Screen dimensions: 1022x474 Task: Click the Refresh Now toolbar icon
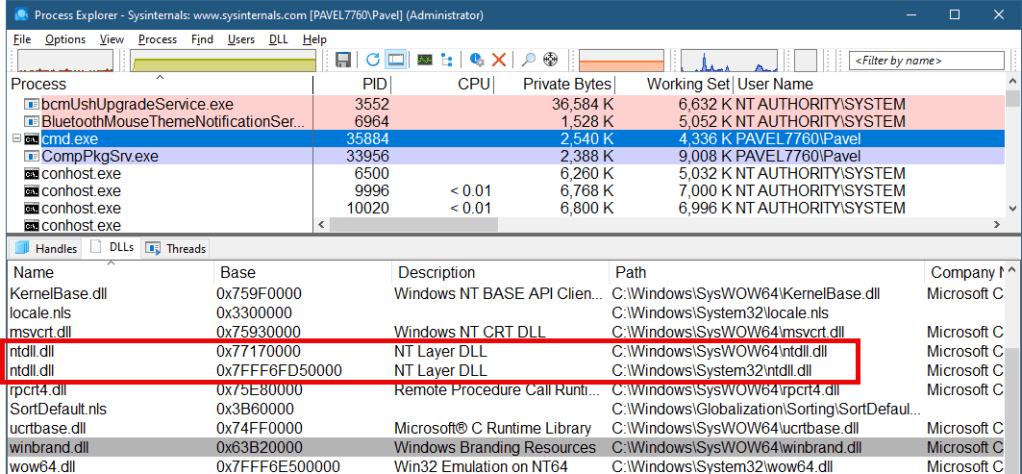pos(372,60)
